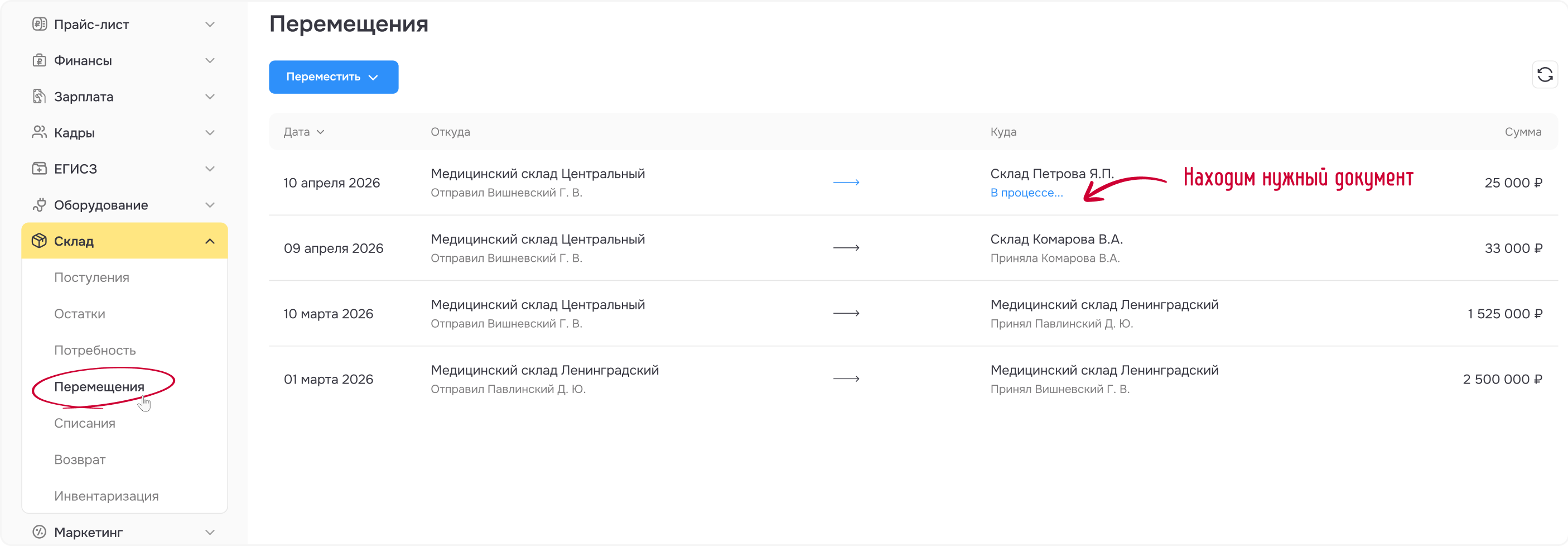1568x546 pixels.
Task: Select the 01 марта 2026 date cell
Action: point(328,379)
